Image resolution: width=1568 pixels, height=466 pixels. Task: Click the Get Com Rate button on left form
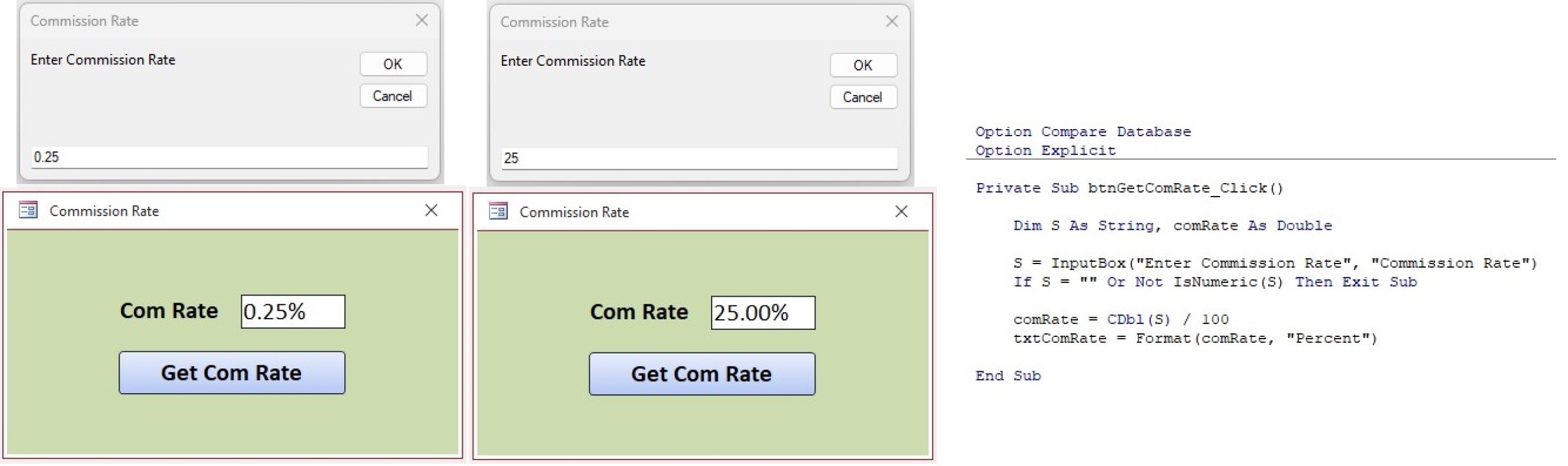[231, 372]
